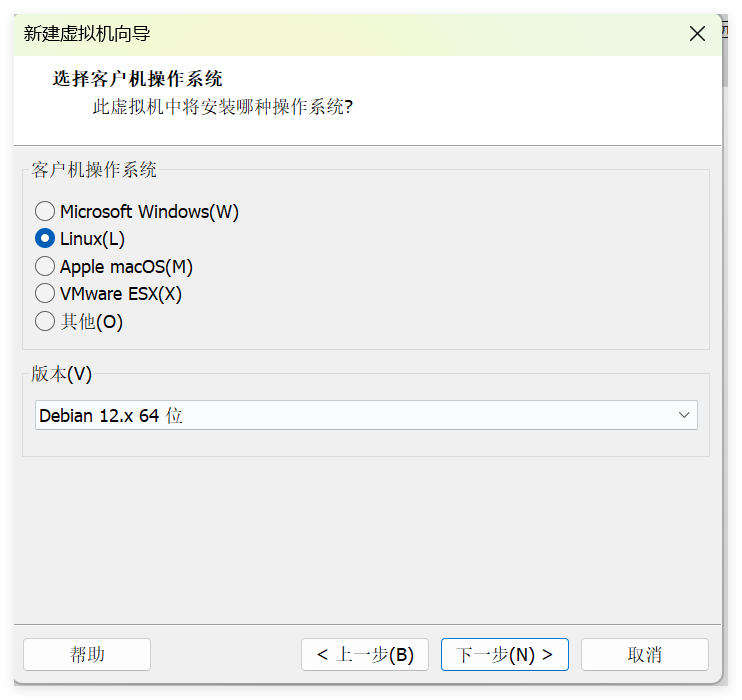
Task: Click the 版本(V) group label
Action: click(61, 374)
